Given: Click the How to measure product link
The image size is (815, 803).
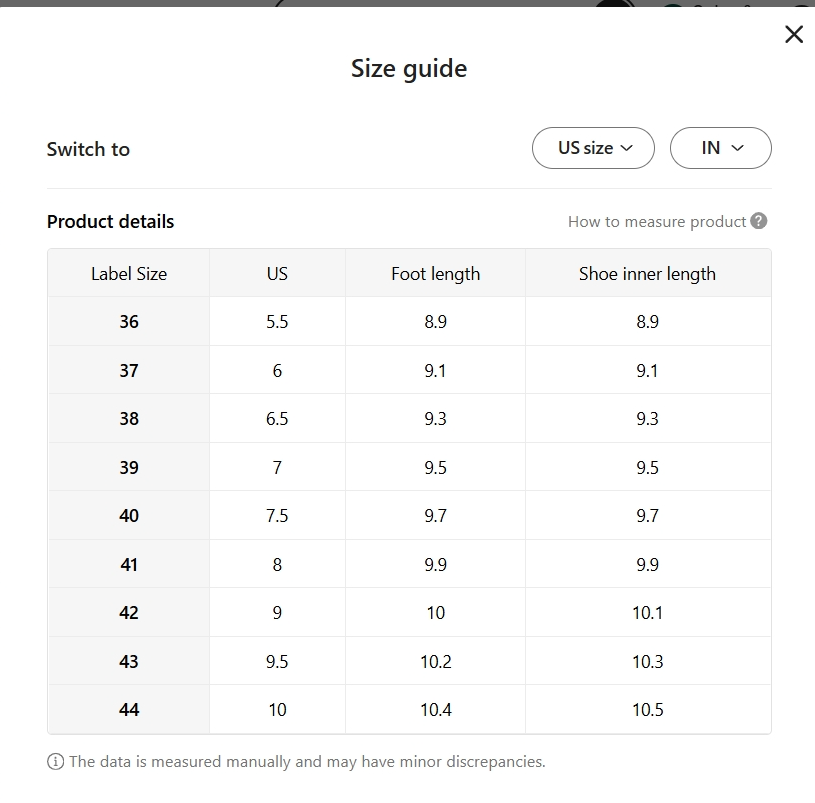Looking at the screenshot, I should (657, 222).
